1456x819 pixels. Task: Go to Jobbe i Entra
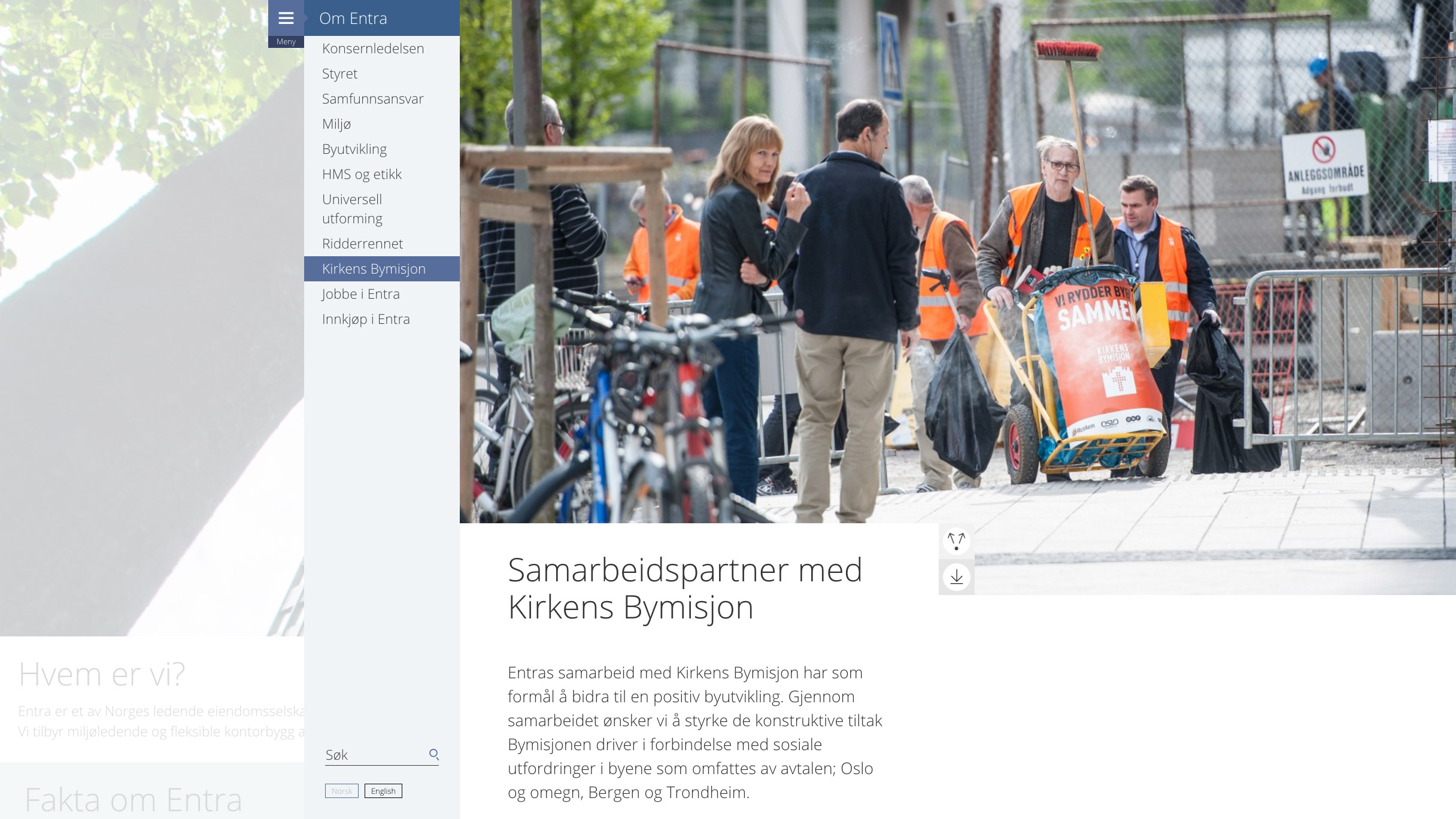[x=382, y=294]
